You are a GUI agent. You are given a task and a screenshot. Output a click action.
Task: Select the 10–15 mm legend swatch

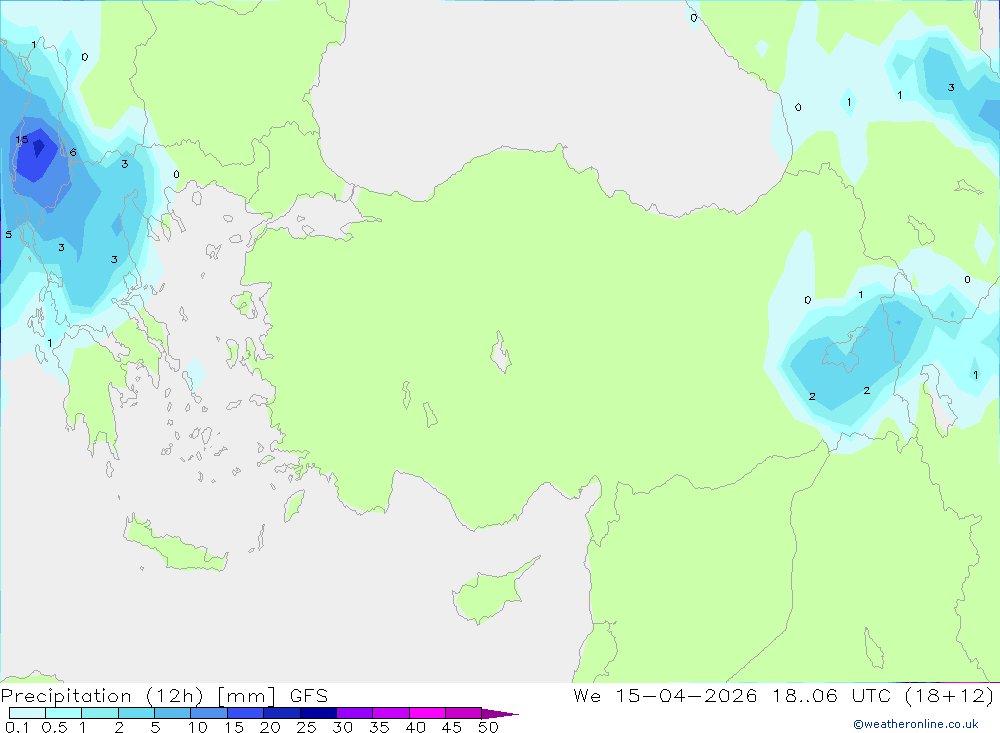(x=209, y=713)
